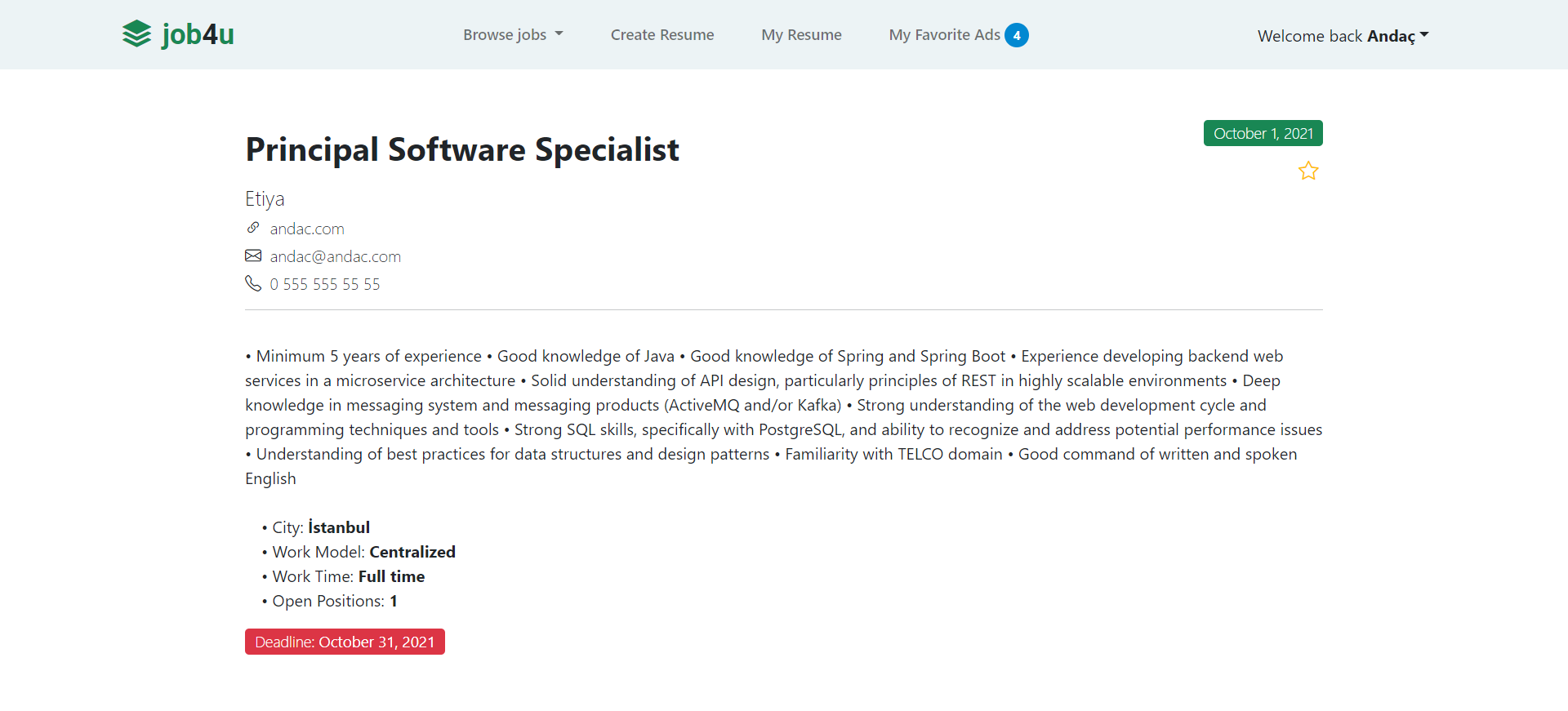Click the job requirements description paragraph

click(784, 417)
